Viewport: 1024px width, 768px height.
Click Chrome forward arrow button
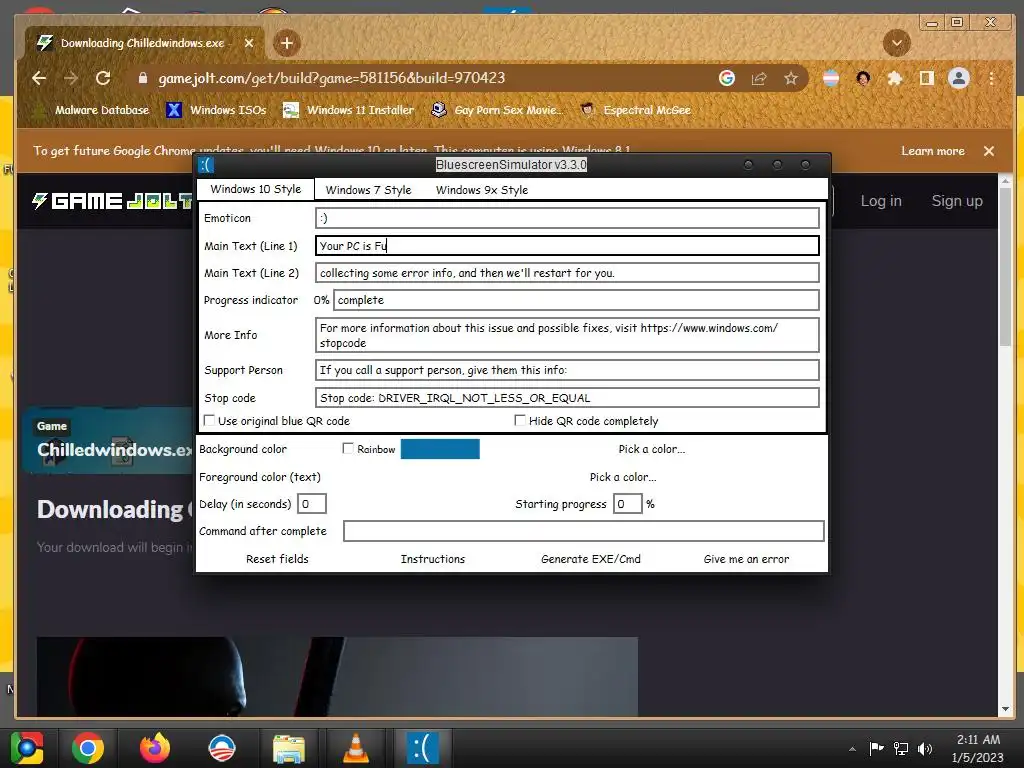(71, 78)
